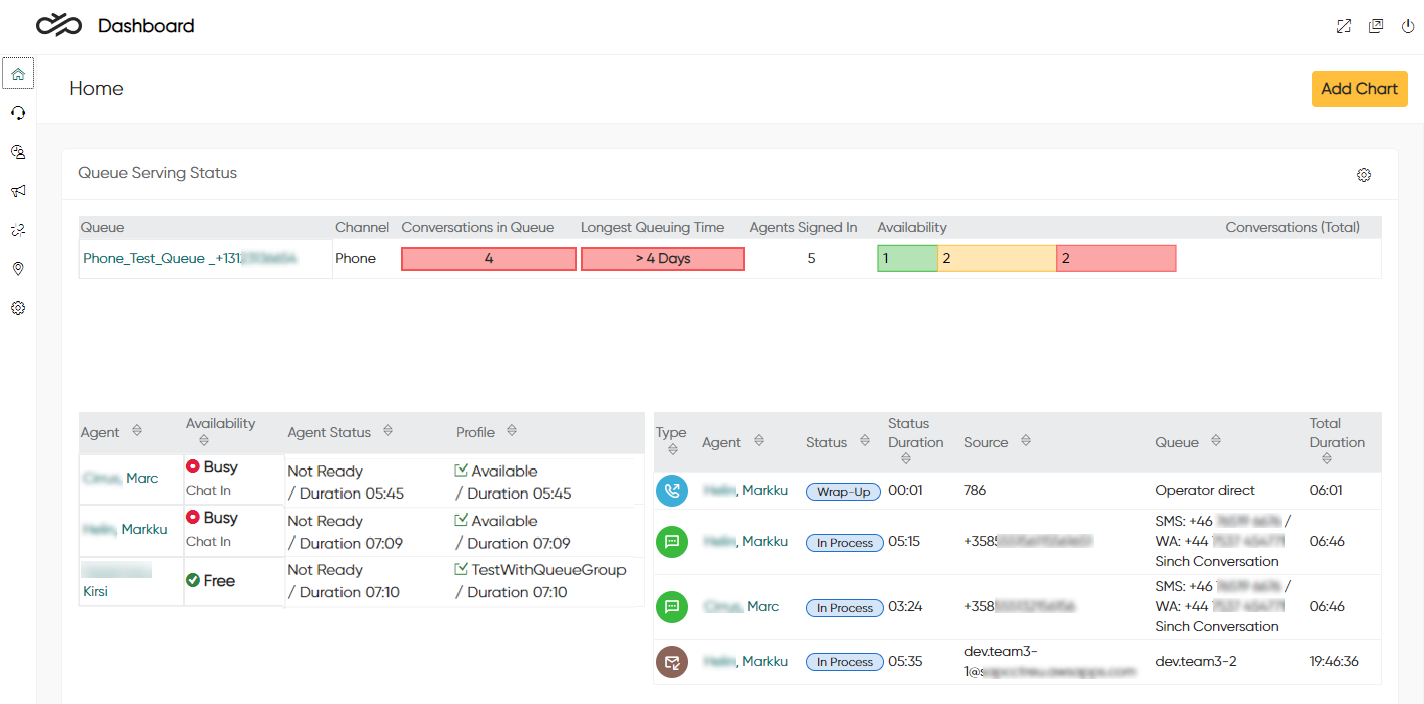Sort conversations by Queue column
Viewport: 1424px width, 704px height.
pyautogui.click(x=1216, y=441)
